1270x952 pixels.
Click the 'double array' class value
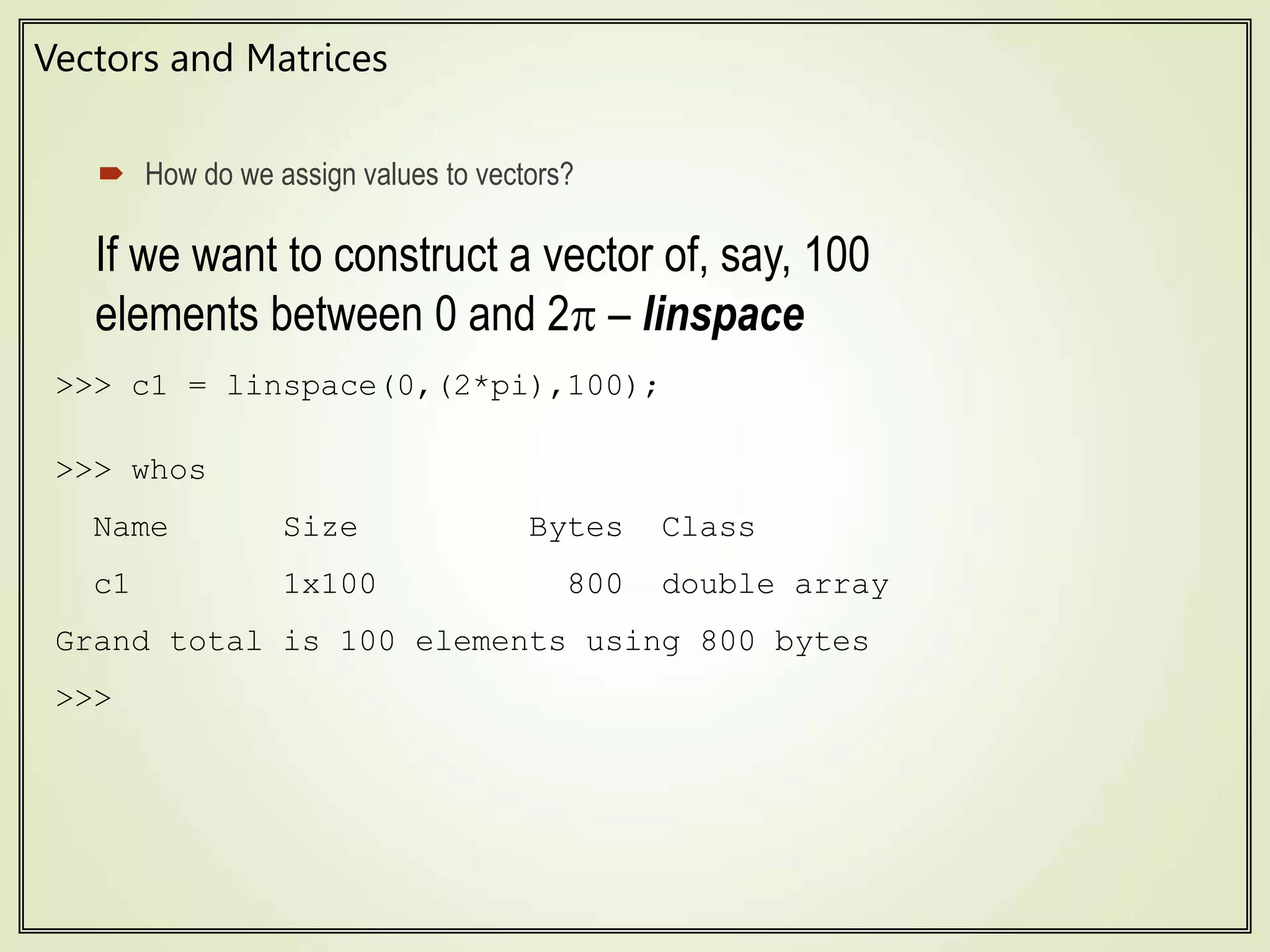[x=775, y=584]
